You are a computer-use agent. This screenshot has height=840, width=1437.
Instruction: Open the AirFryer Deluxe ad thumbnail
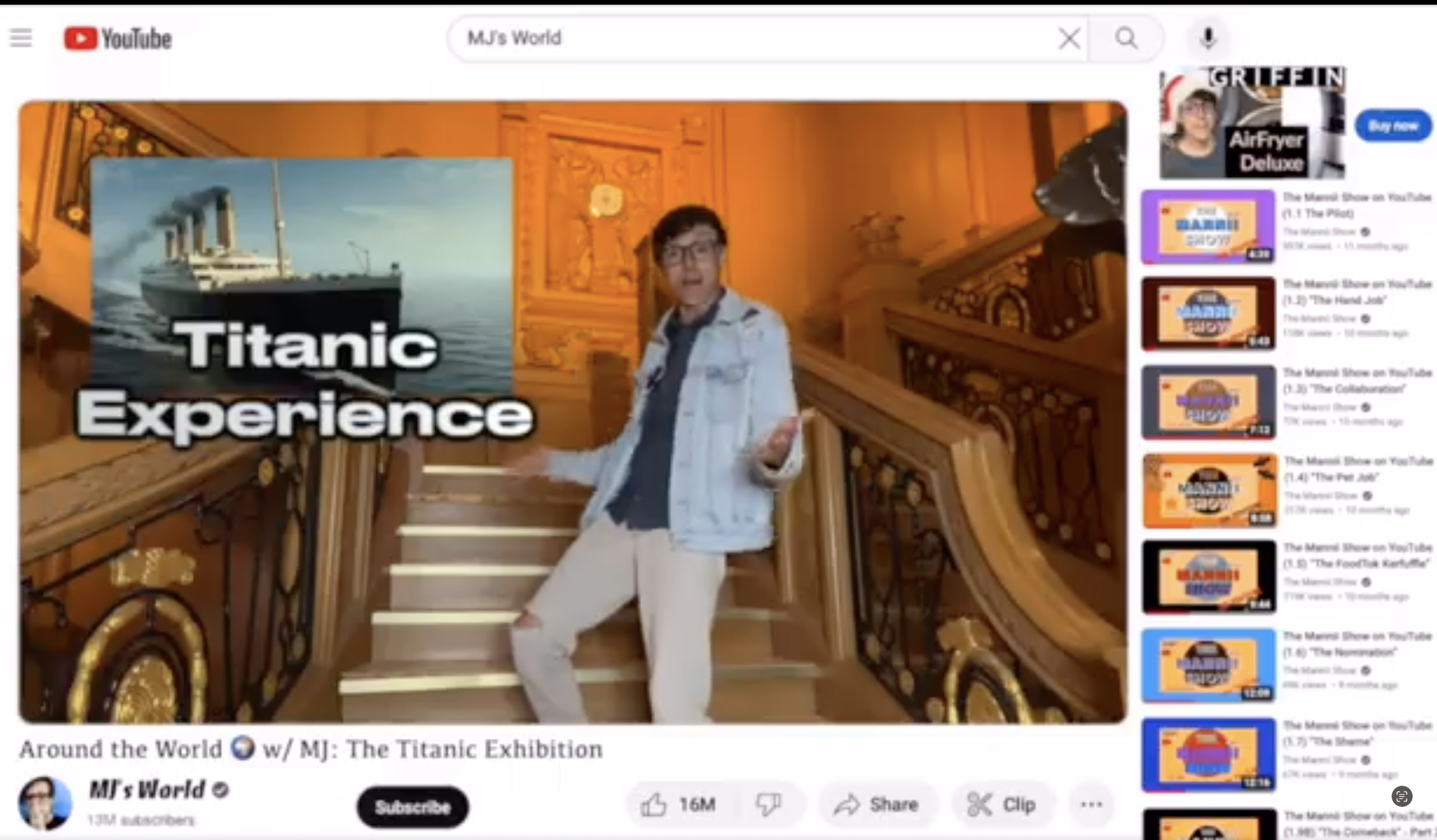1252,124
